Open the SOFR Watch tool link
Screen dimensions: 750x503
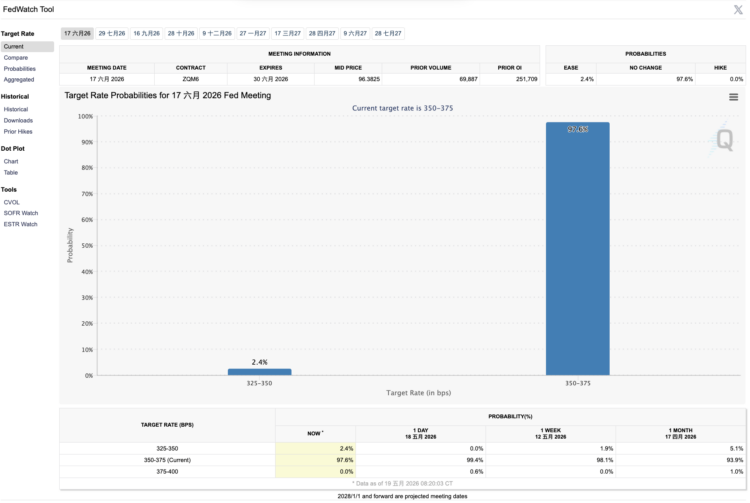tap(21, 213)
